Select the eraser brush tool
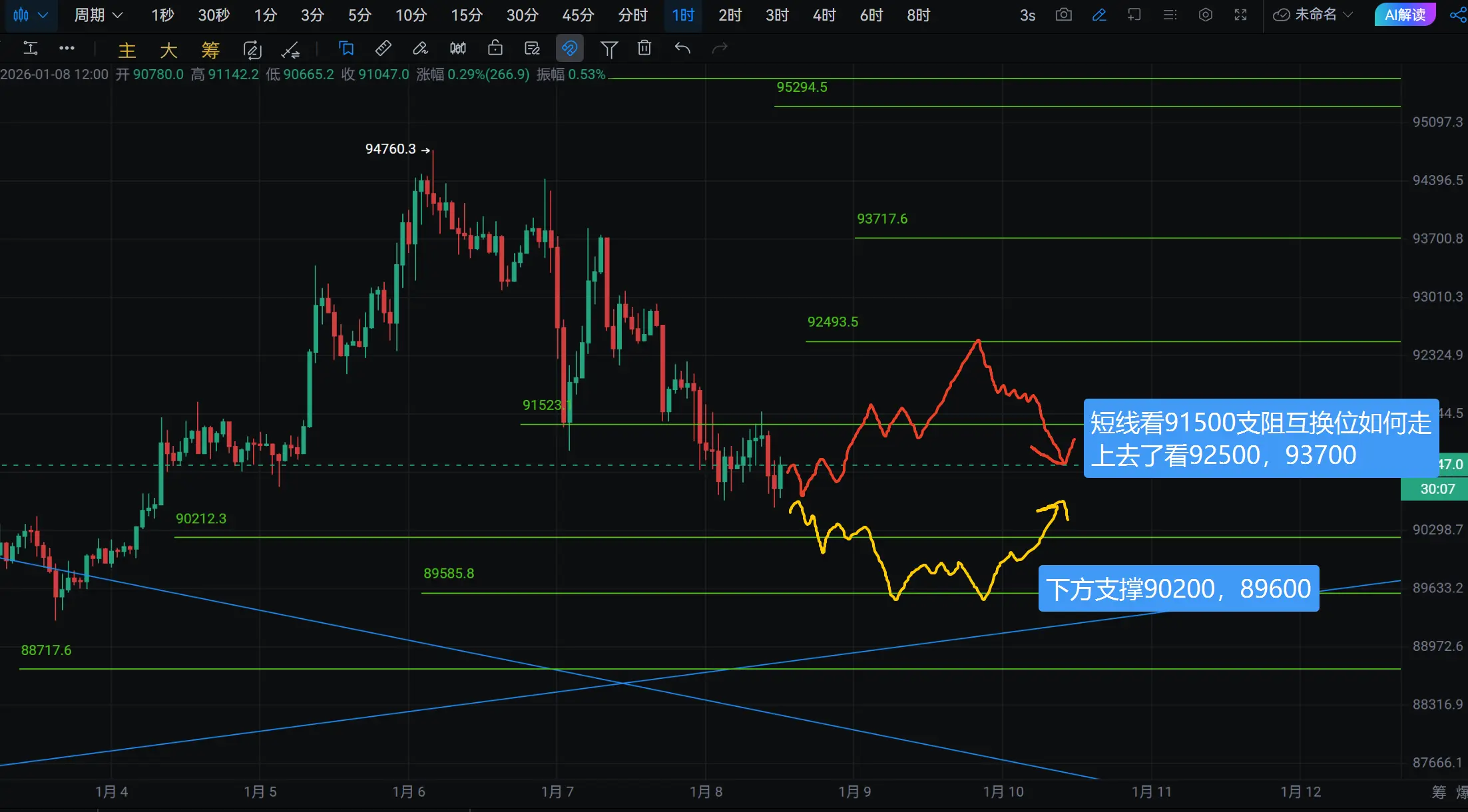The width and height of the screenshot is (1468, 812). click(x=420, y=48)
